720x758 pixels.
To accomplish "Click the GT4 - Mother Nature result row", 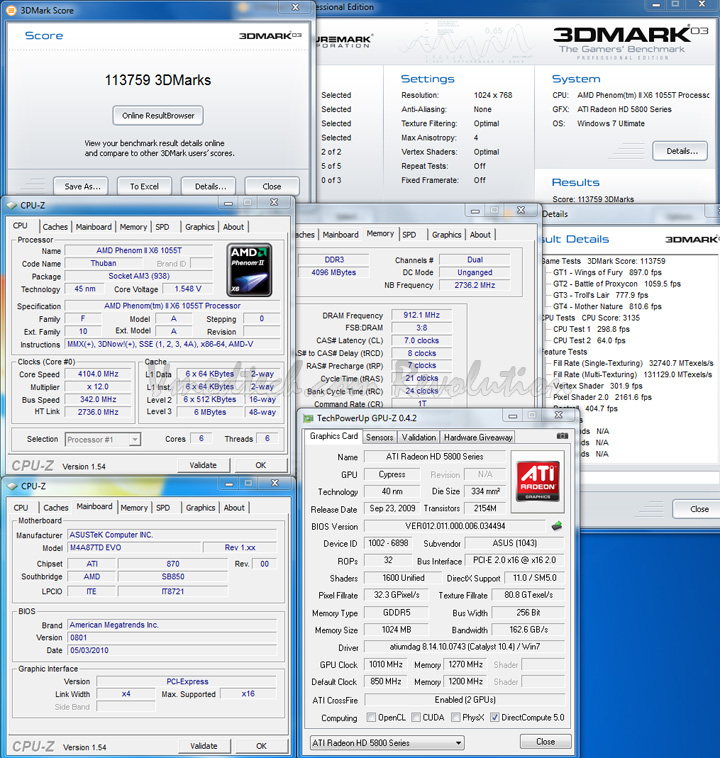I will coord(607,306).
